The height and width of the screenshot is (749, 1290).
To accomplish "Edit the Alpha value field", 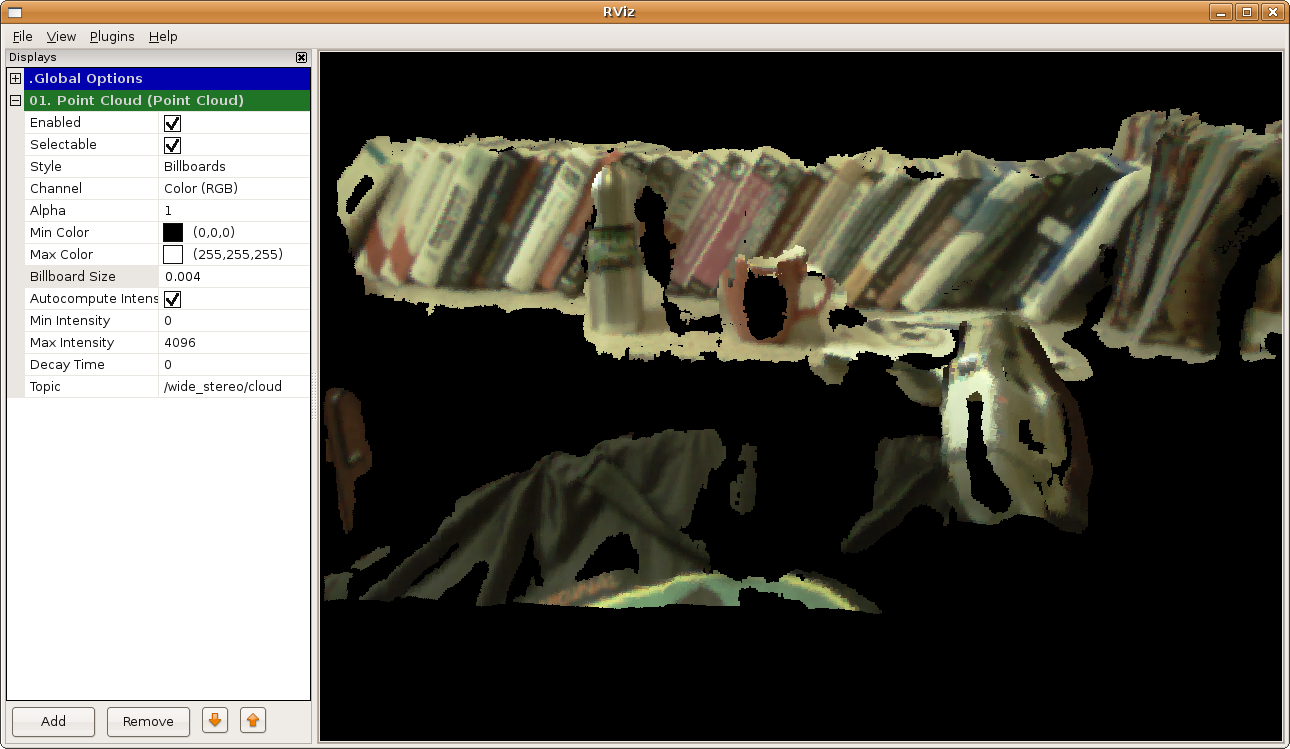I will (235, 210).
